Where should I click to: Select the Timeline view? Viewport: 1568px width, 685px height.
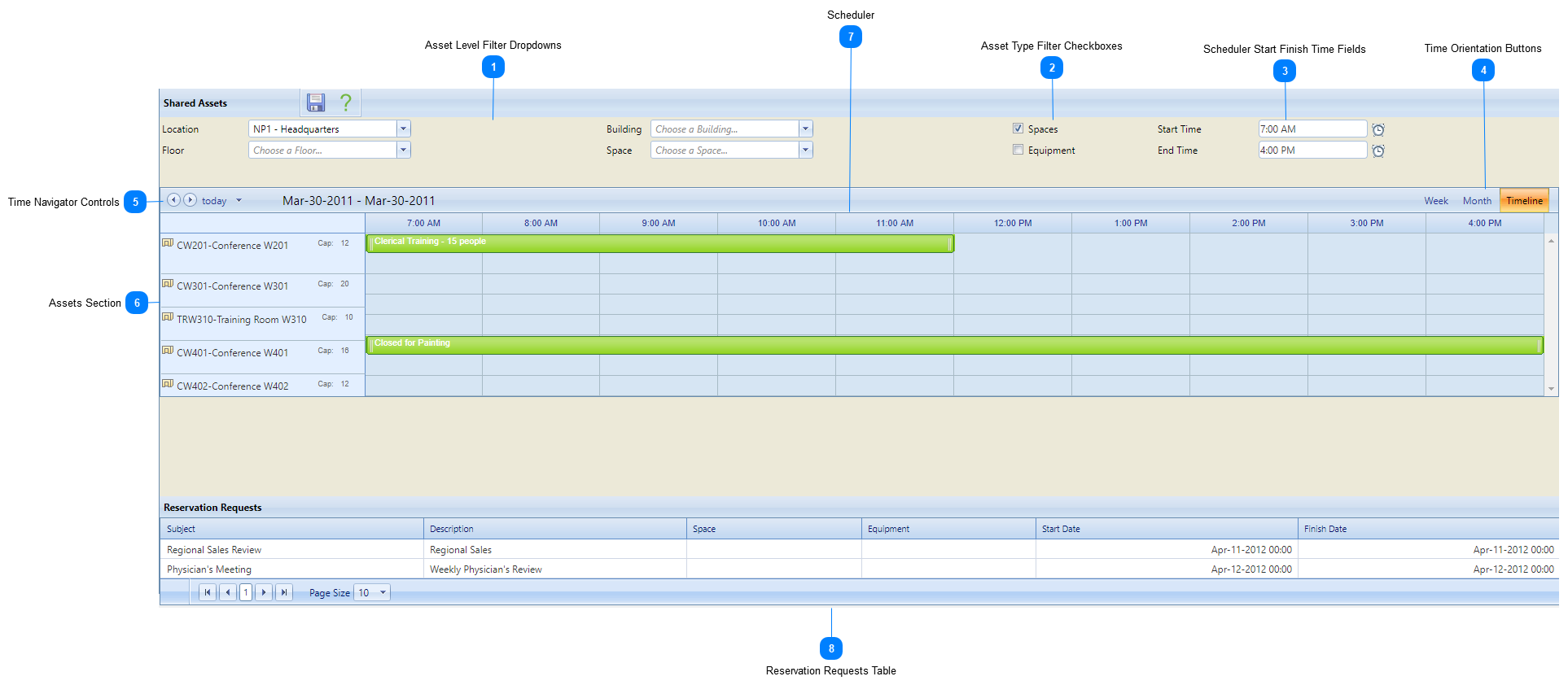(1524, 201)
